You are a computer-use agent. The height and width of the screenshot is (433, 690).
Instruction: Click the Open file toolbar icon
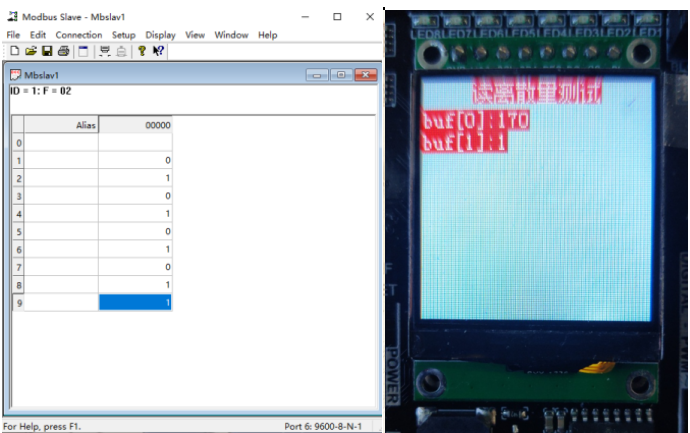(31, 51)
